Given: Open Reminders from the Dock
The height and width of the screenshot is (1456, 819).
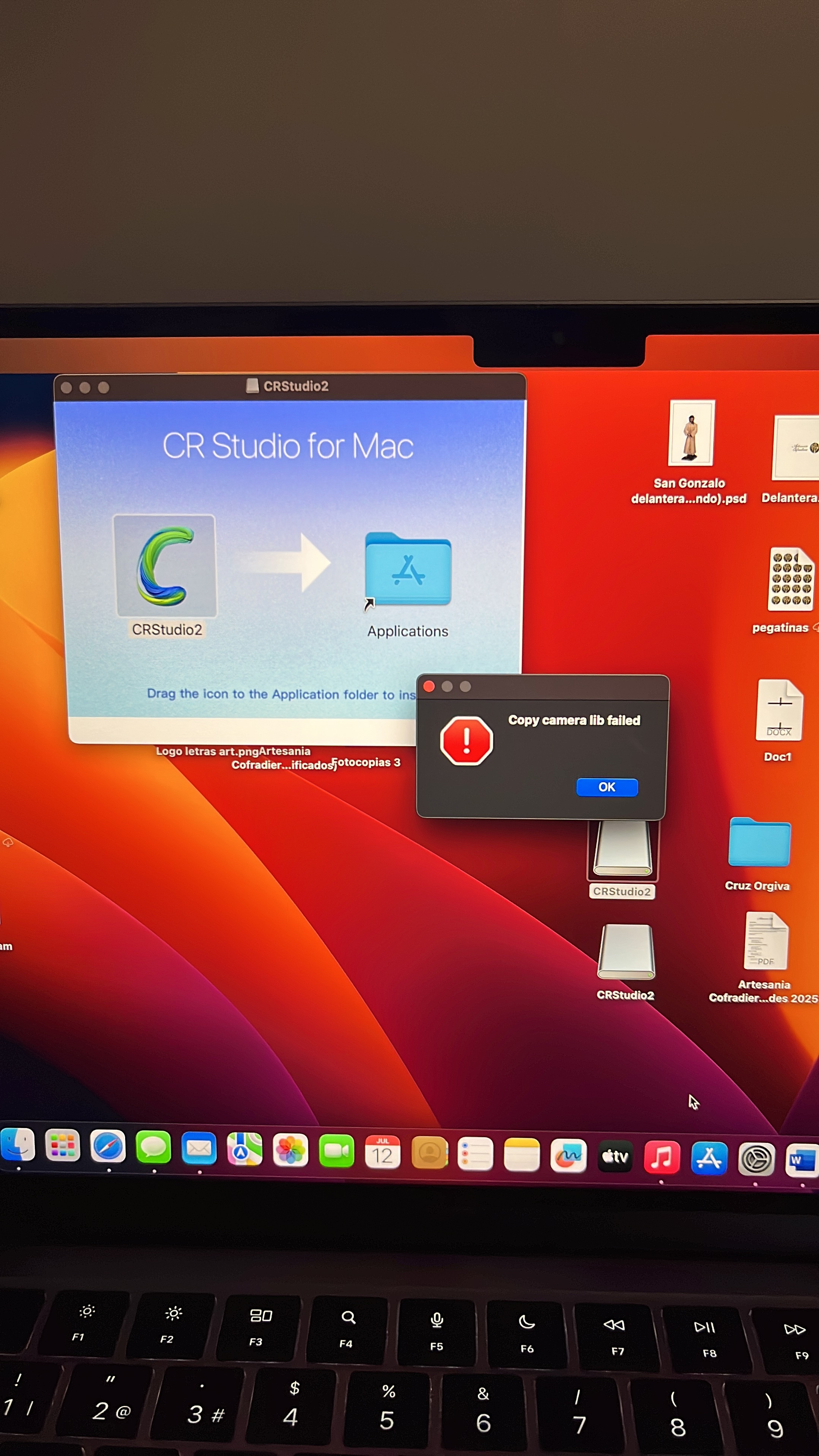Looking at the screenshot, I should click(475, 1153).
